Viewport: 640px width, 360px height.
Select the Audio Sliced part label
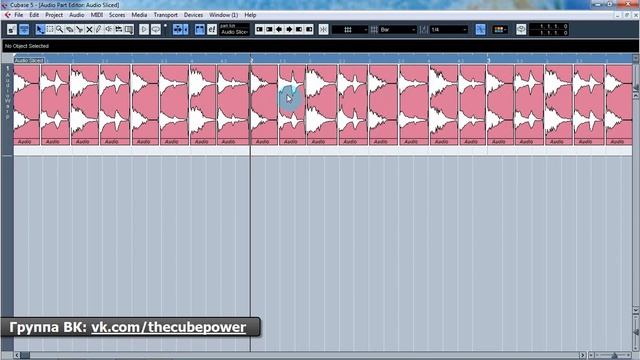(x=29, y=60)
